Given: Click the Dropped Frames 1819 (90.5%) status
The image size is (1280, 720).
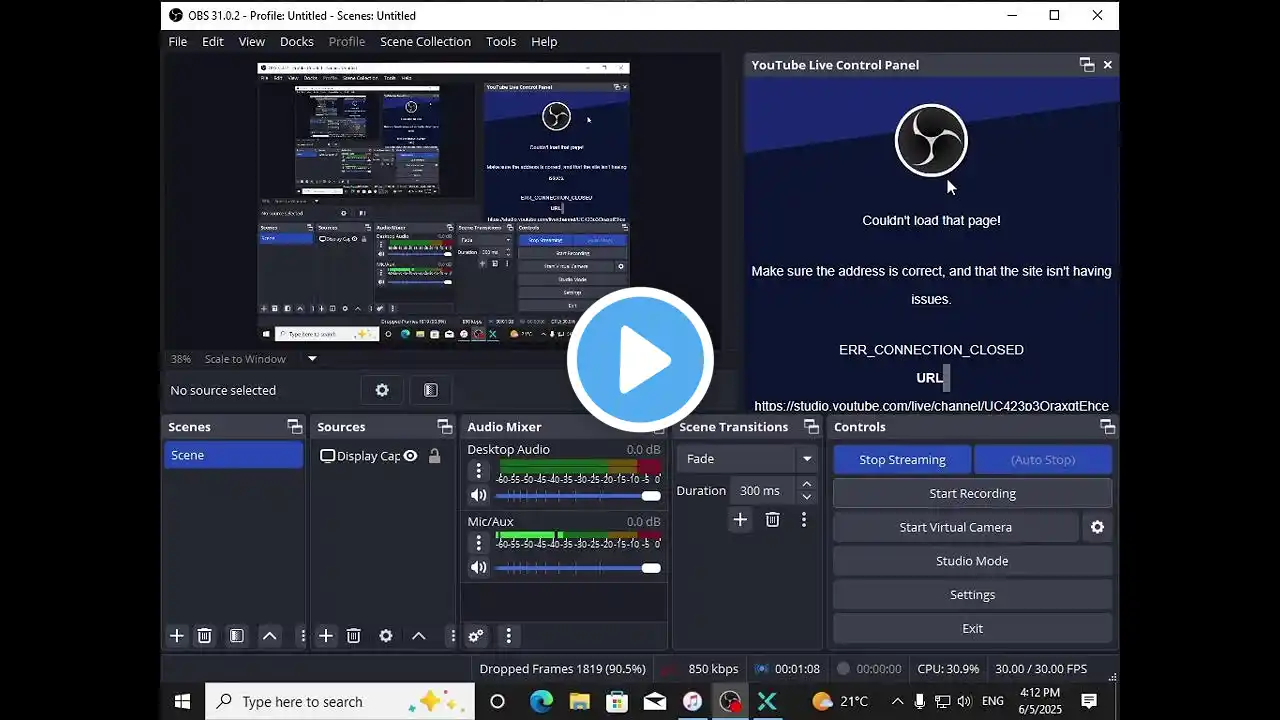Looking at the screenshot, I should (x=563, y=669).
